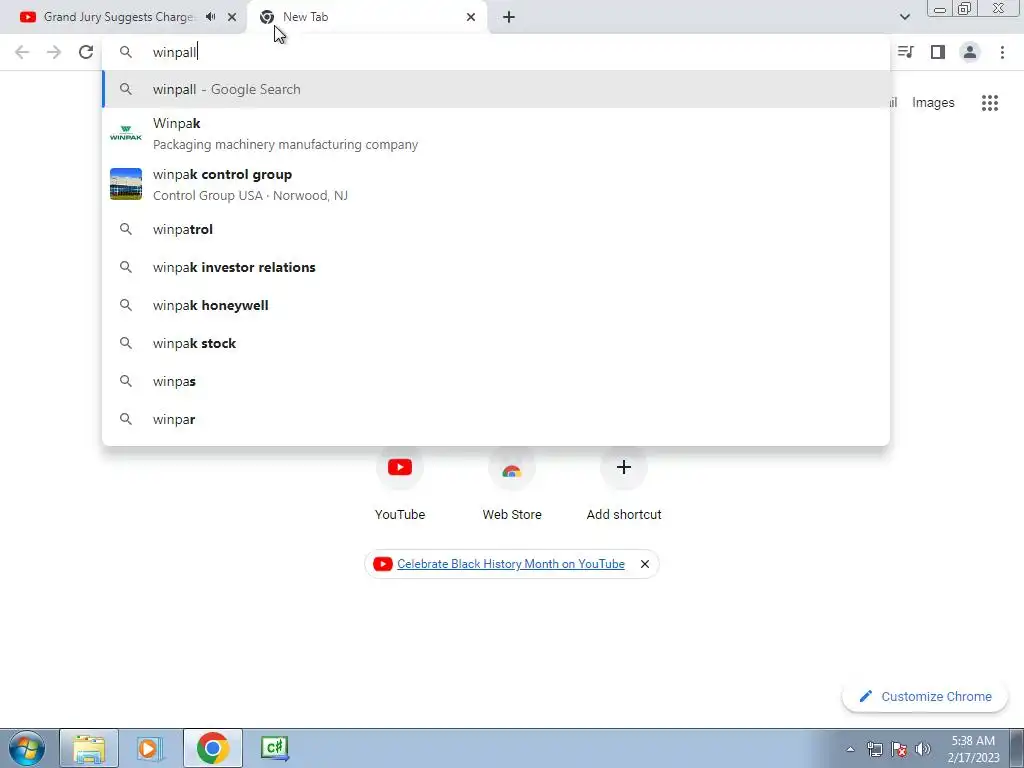Click the network tray icon

[x=874, y=749]
